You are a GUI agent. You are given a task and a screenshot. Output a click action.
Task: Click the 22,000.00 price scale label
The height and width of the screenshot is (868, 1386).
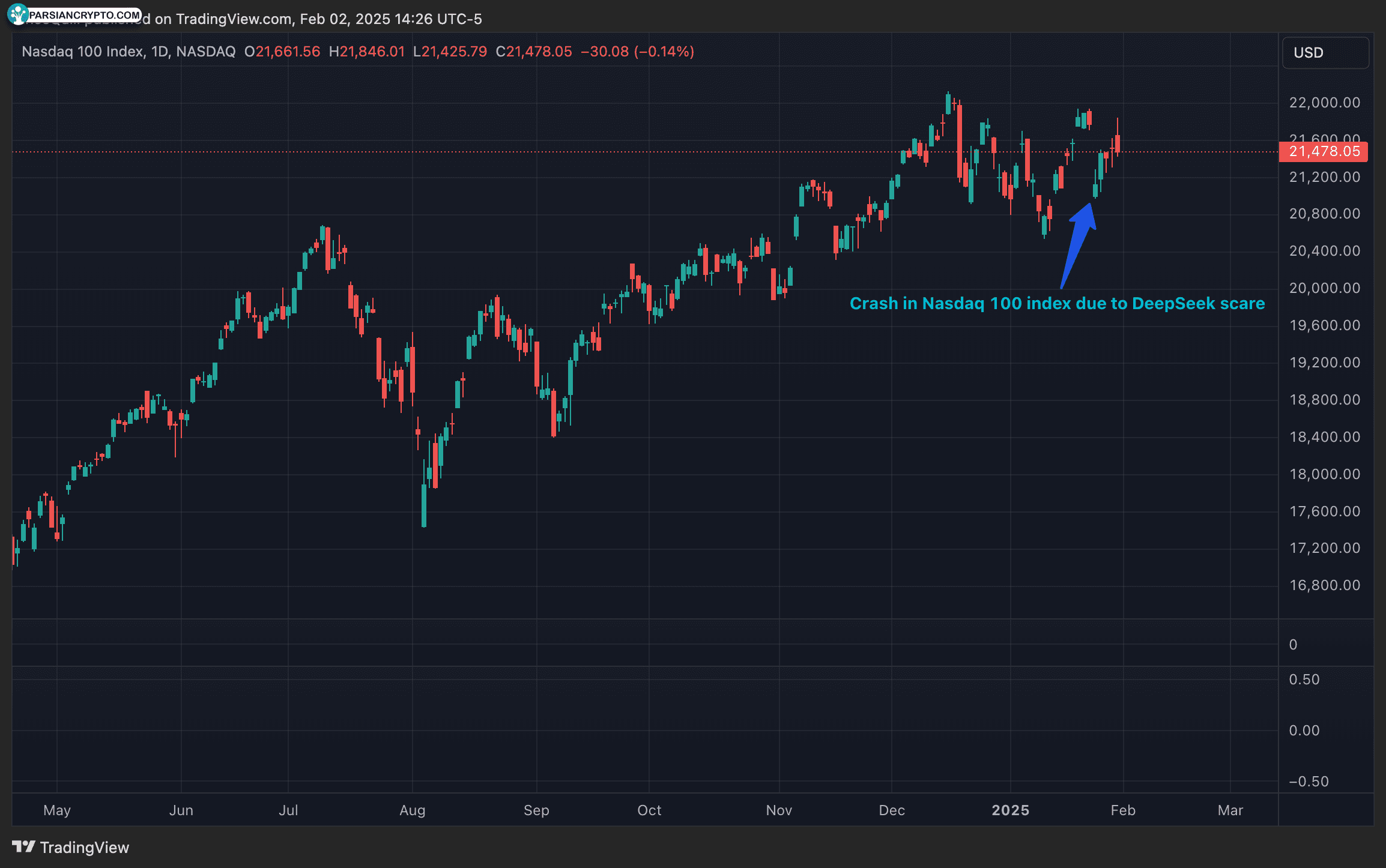click(x=1325, y=103)
